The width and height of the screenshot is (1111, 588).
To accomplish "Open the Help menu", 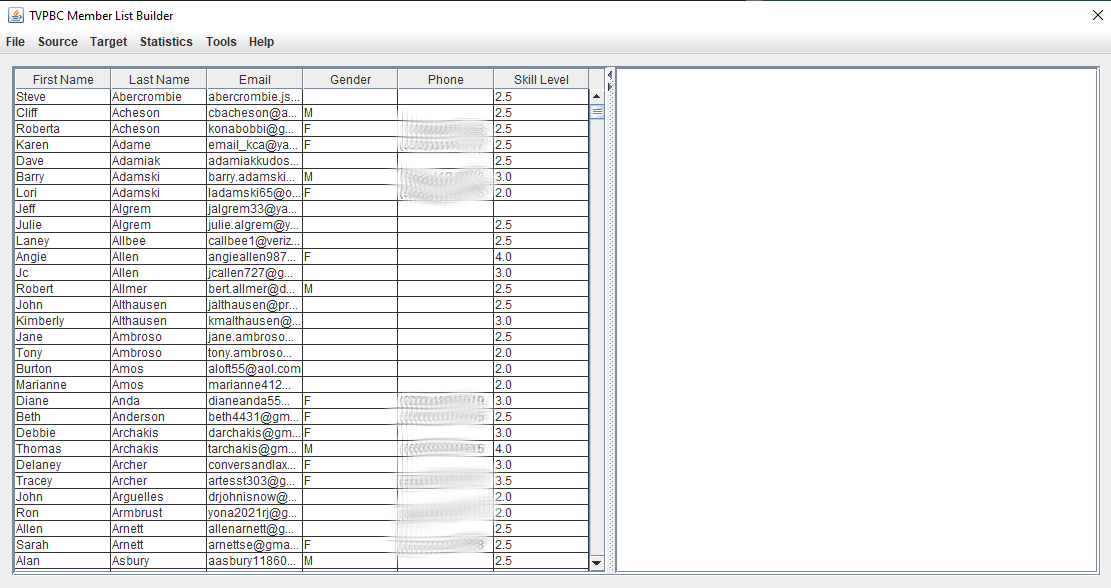I will [261, 42].
